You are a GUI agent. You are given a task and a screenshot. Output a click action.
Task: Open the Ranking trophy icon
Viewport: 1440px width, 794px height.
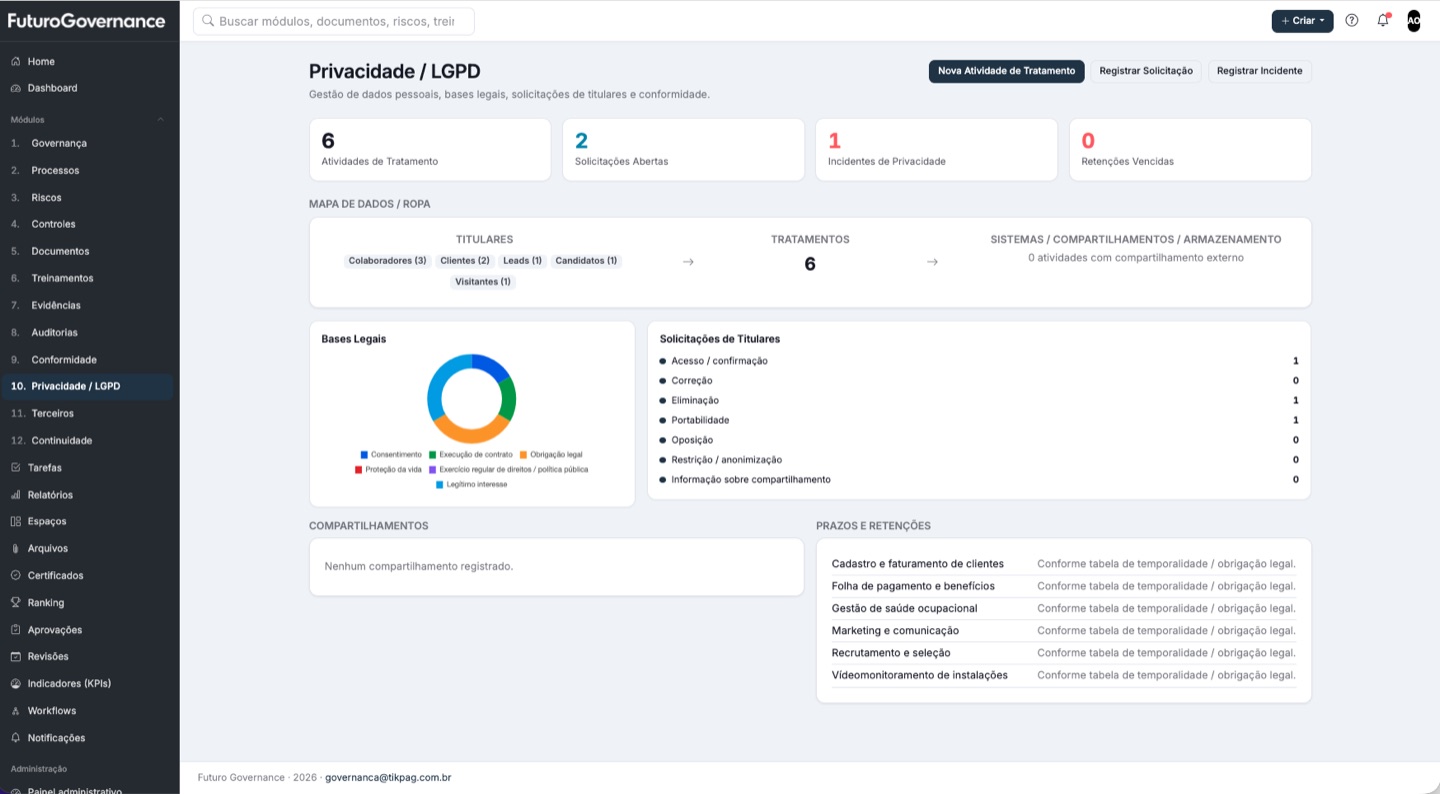pyautogui.click(x=16, y=603)
